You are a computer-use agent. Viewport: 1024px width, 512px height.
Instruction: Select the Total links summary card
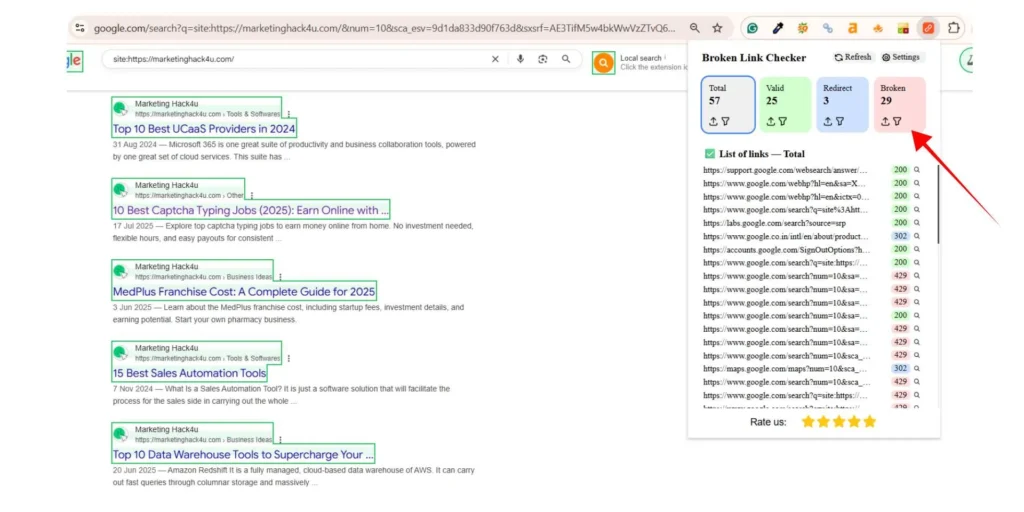pyautogui.click(x=728, y=104)
